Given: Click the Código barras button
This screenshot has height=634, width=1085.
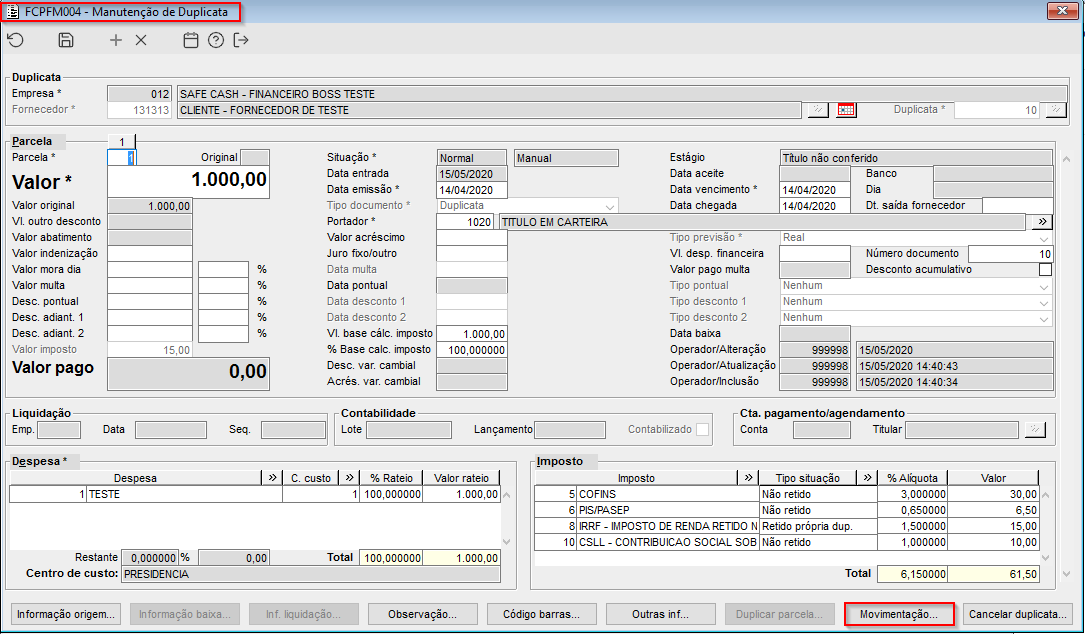Looking at the screenshot, I should 541,615.
